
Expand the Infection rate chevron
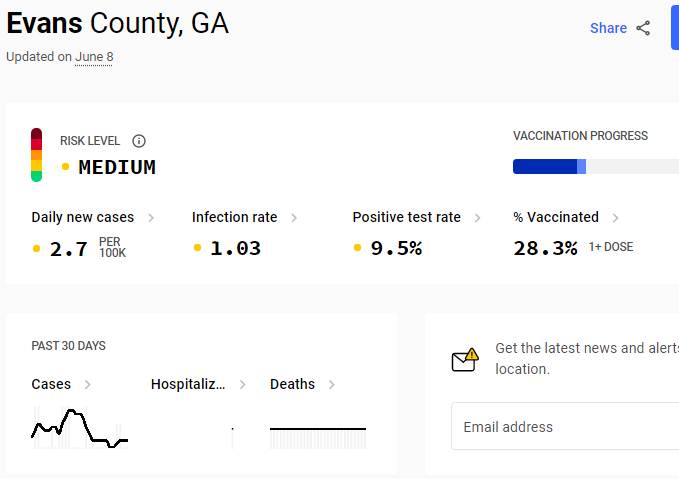point(294,217)
